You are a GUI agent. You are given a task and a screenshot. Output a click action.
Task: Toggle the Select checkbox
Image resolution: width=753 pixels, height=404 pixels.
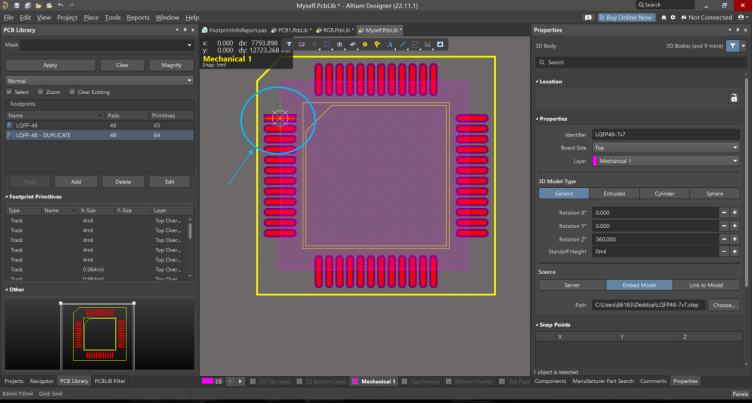pos(10,92)
